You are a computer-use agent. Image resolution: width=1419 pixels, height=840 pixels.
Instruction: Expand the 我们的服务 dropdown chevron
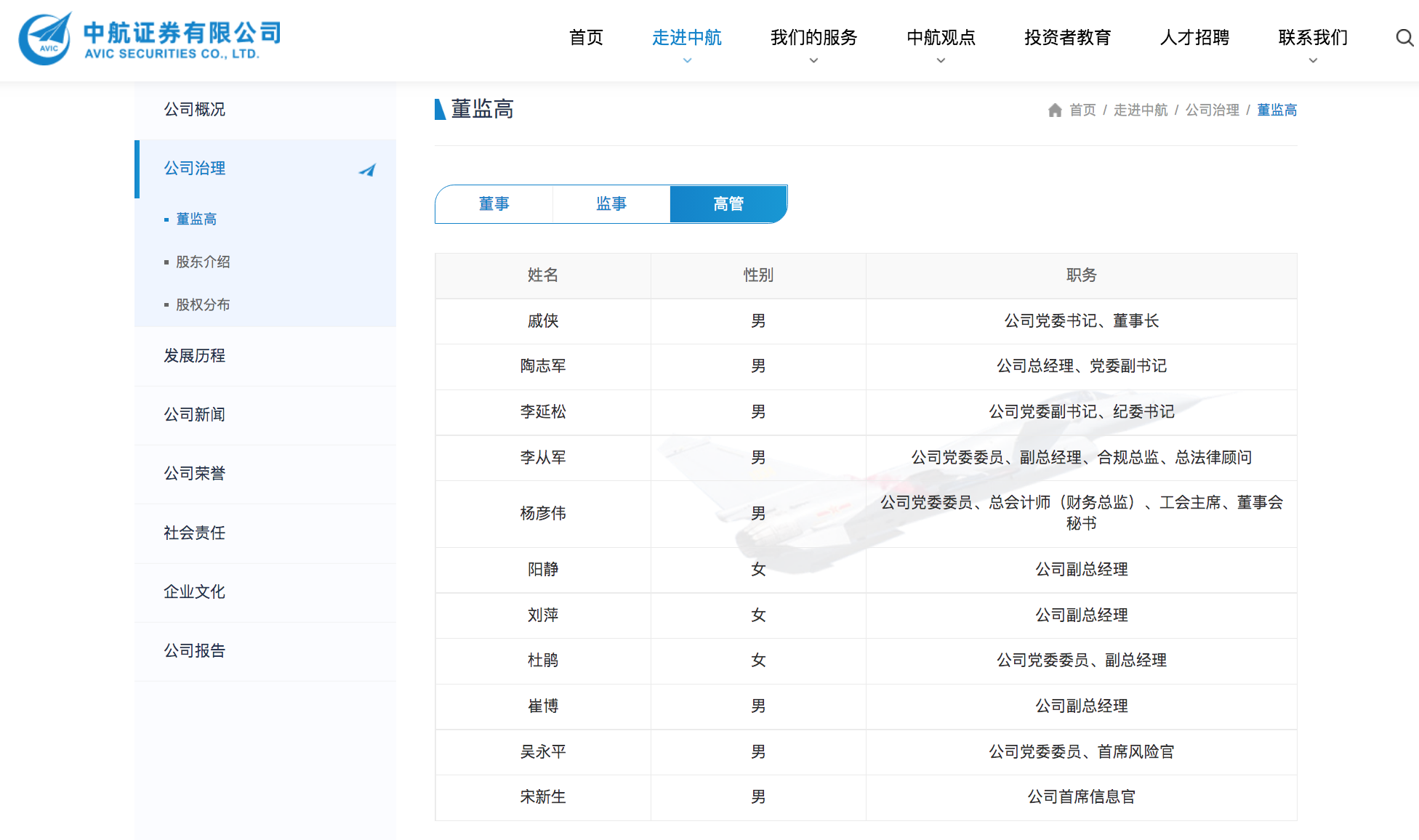coord(813,61)
